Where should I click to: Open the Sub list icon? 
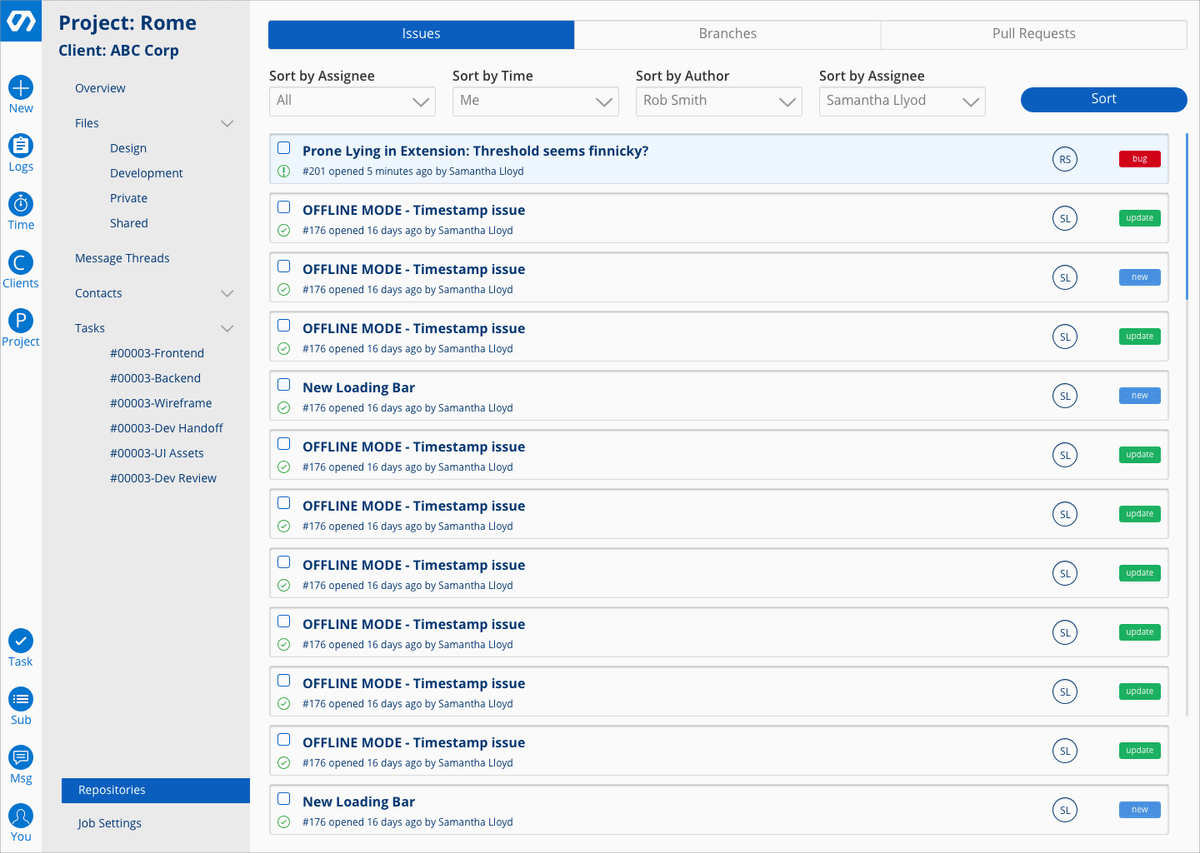point(20,699)
